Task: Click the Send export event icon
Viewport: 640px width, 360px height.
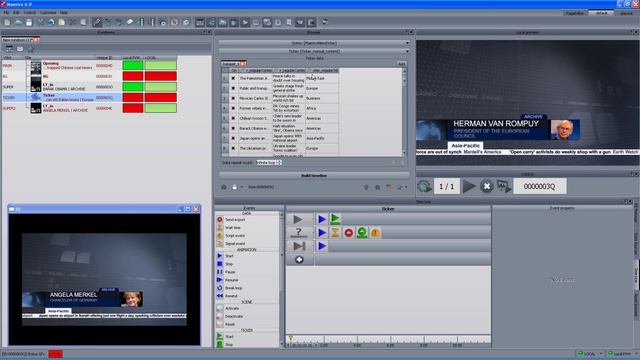Action: [x=220, y=220]
